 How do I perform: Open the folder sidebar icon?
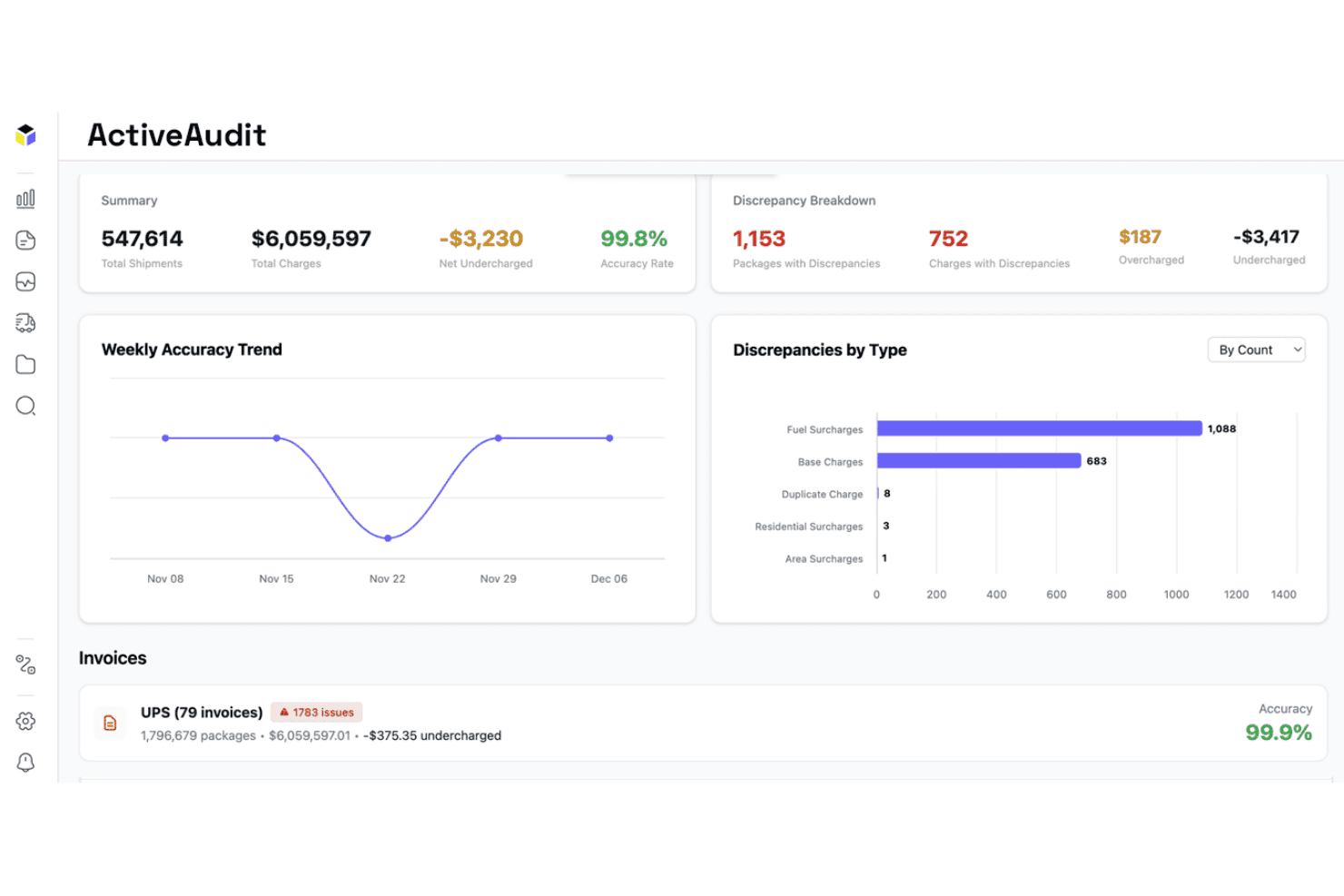[25, 364]
